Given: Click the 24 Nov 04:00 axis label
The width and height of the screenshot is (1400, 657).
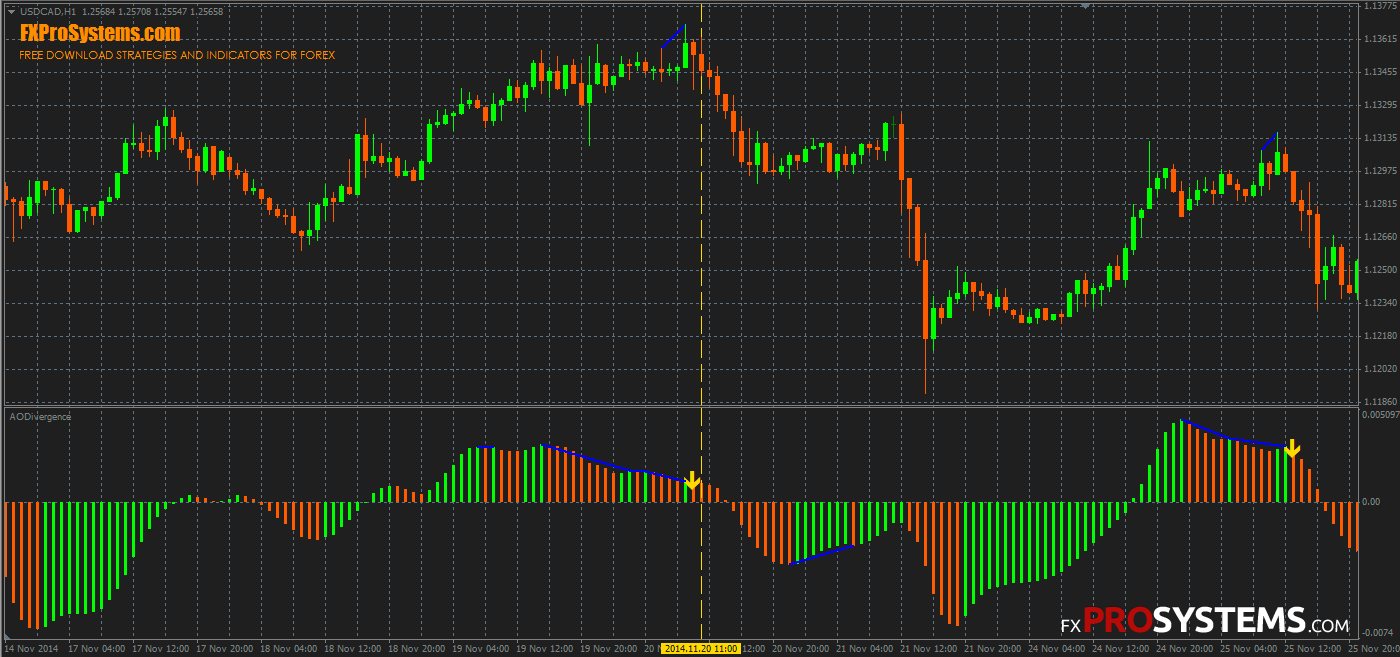Looking at the screenshot, I should tap(1056, 648).
